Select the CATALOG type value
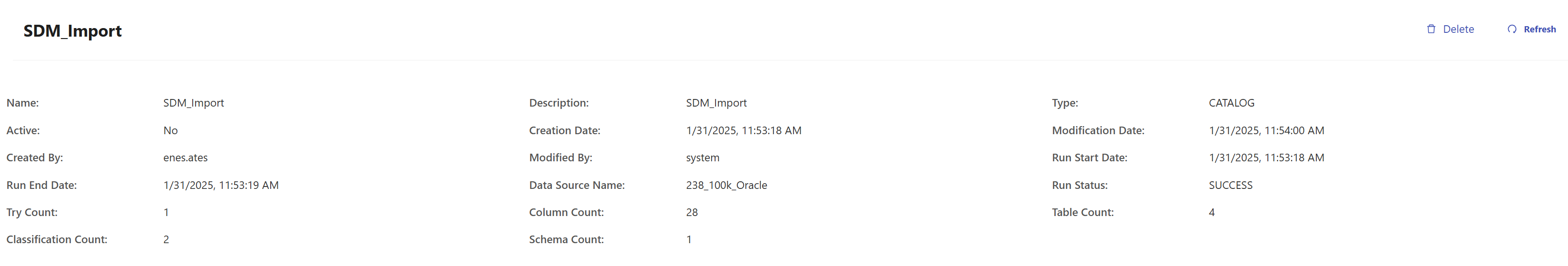This screenshot has height=266, width=1568. click(1231, 103)
